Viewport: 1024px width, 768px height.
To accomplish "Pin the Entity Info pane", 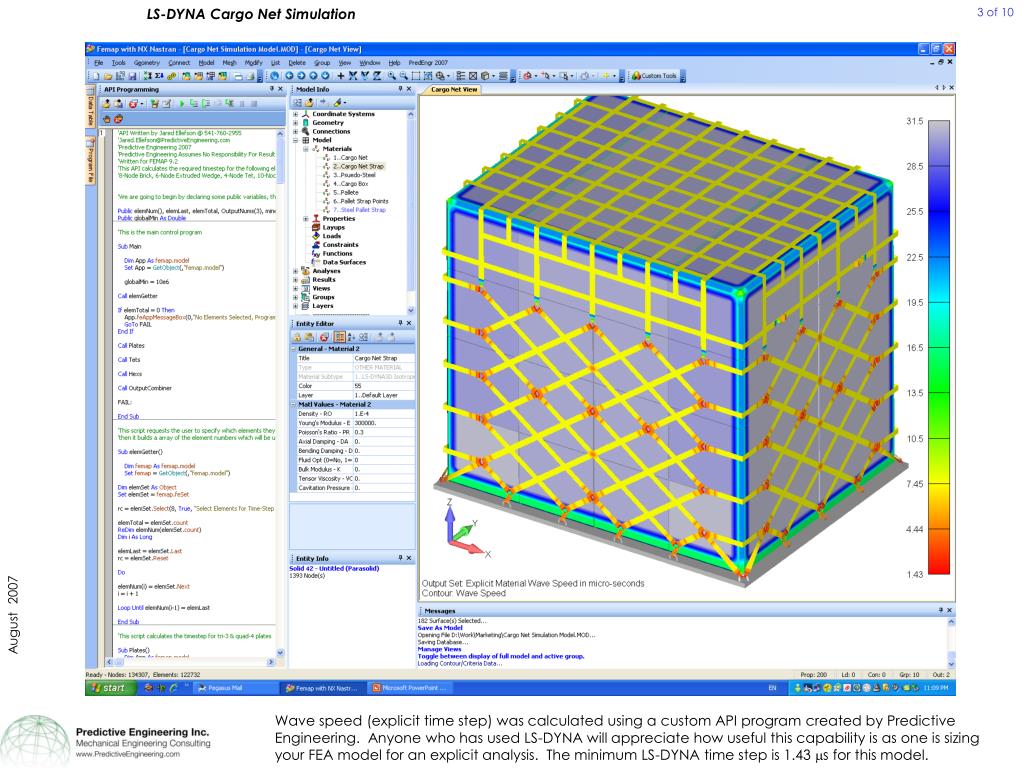I will click(x=400, y=558).
